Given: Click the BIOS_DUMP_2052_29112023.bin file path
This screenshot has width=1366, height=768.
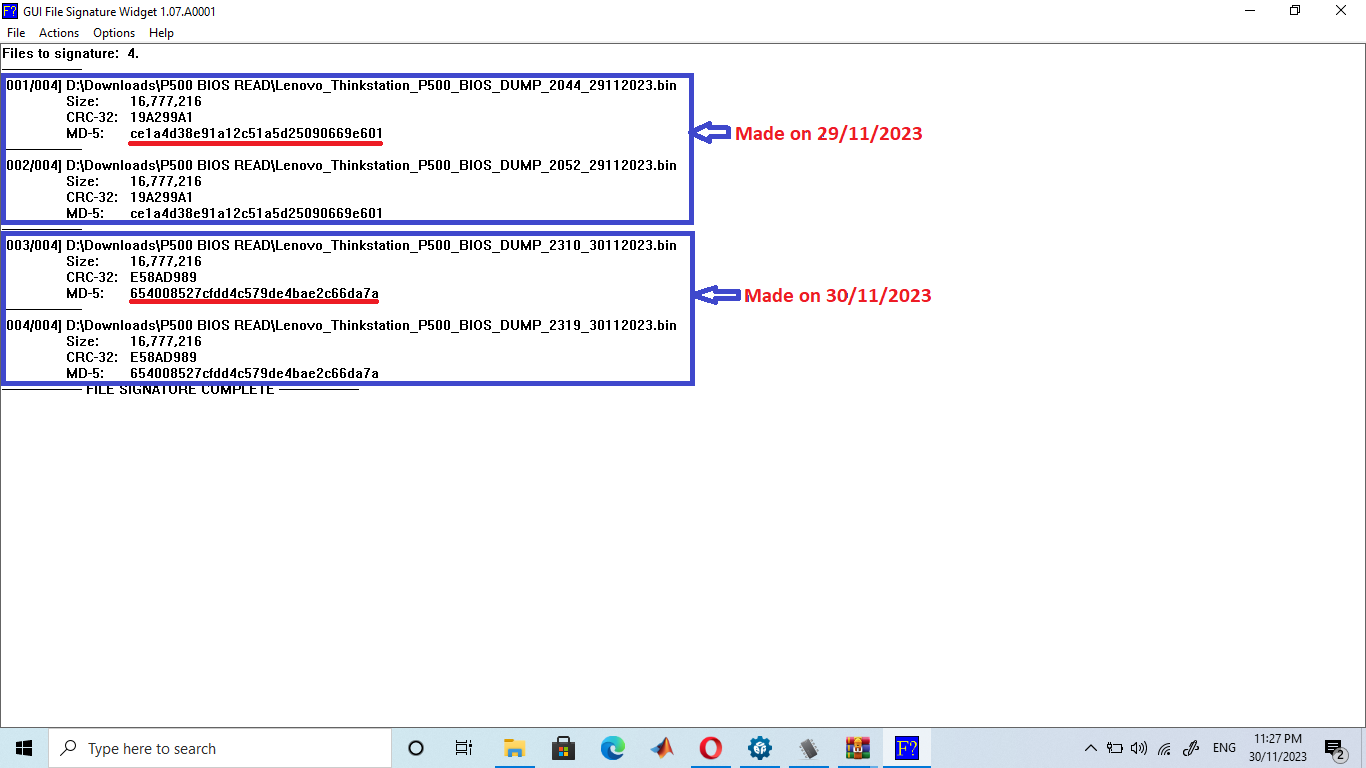Looking at the screenshot, I should point(371,165).
